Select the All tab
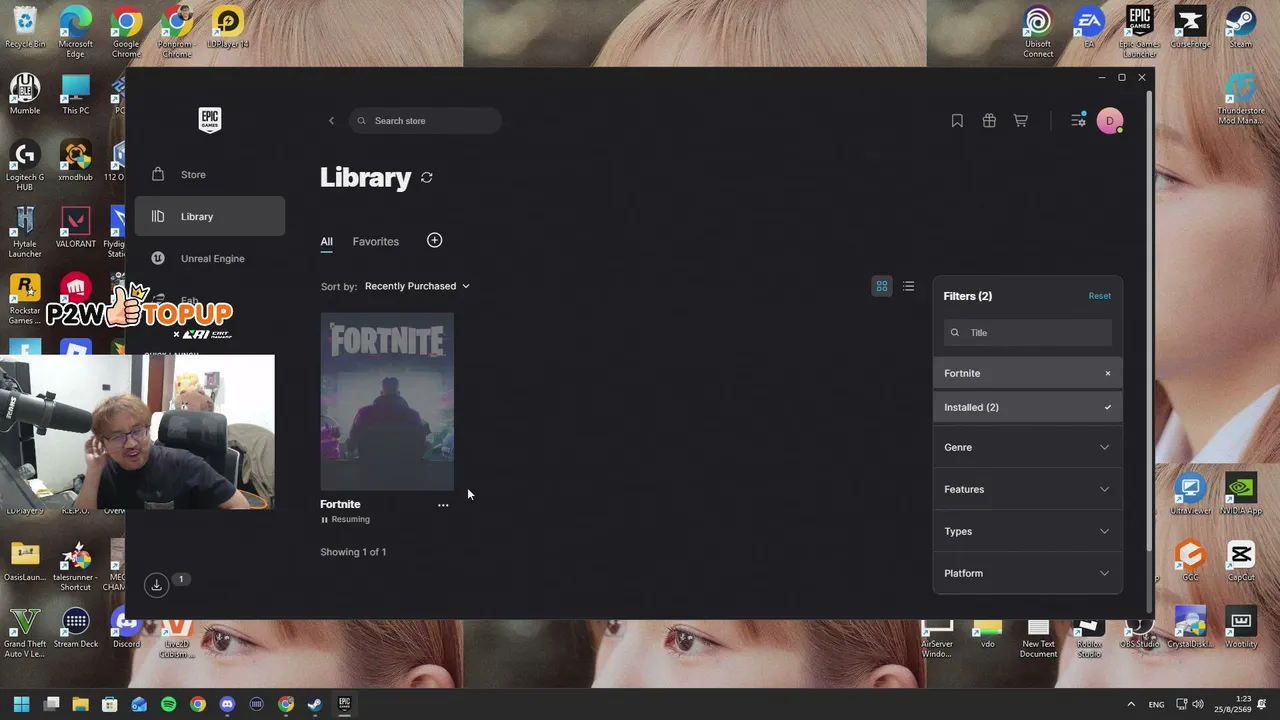This screenshot has width=1280, height=720. tap(326, 241)
